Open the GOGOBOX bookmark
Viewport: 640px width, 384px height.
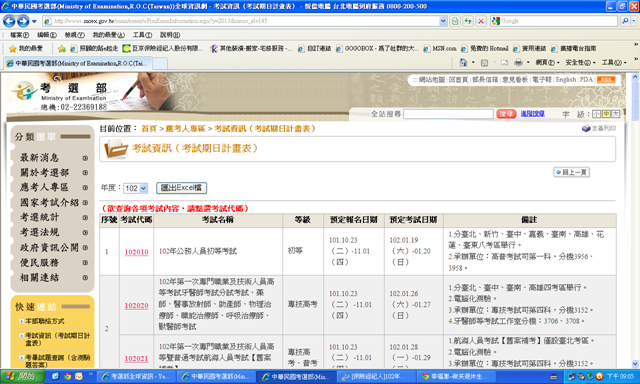pyautogui.click(x=378, y=49)
